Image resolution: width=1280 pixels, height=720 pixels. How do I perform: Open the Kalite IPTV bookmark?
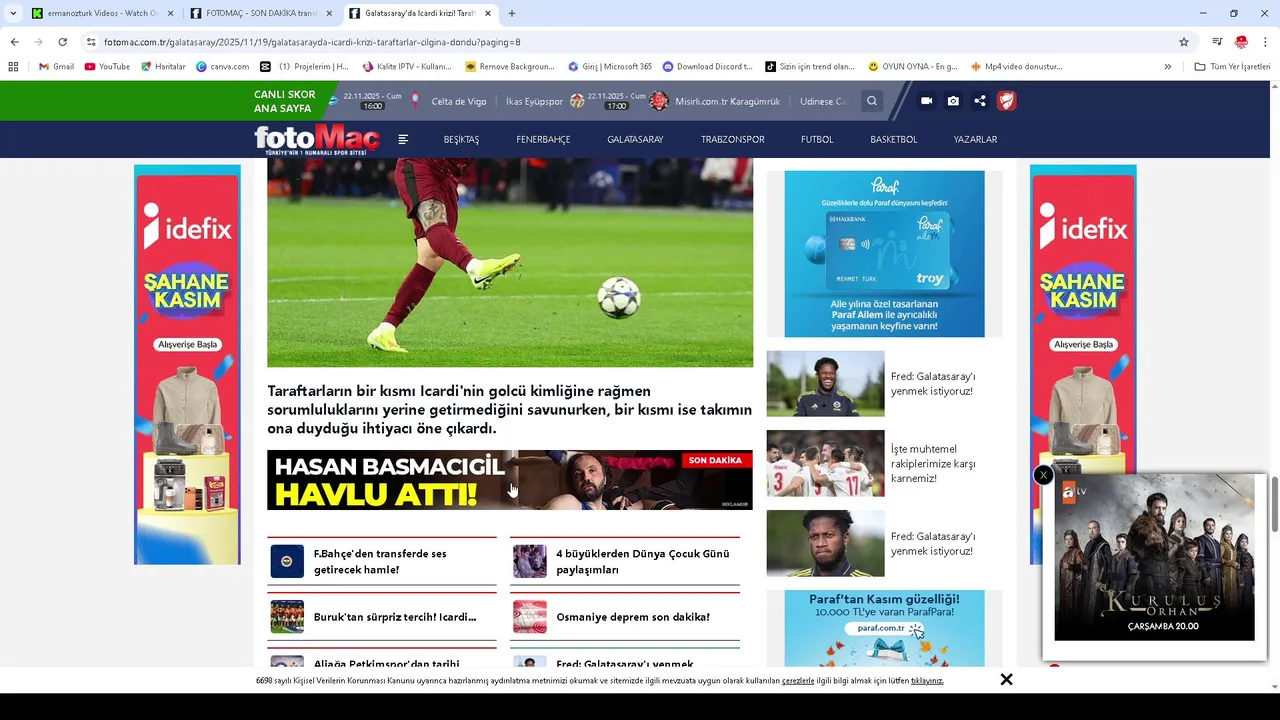pos(407,67)
